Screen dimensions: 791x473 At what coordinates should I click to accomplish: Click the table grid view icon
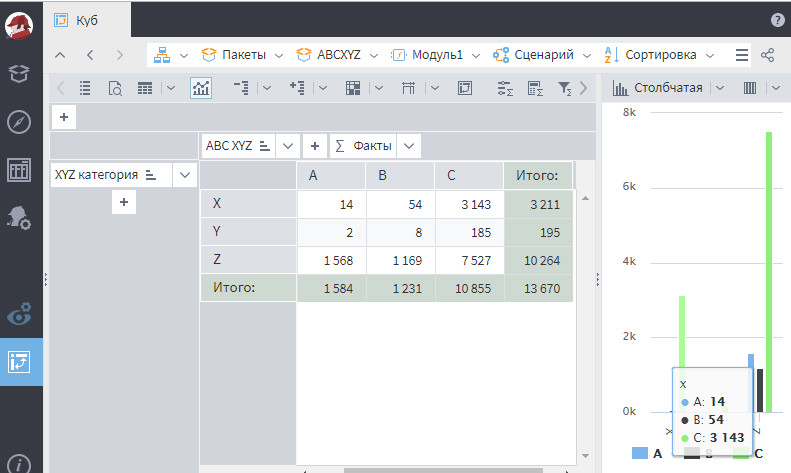click(x=145, y=88)
